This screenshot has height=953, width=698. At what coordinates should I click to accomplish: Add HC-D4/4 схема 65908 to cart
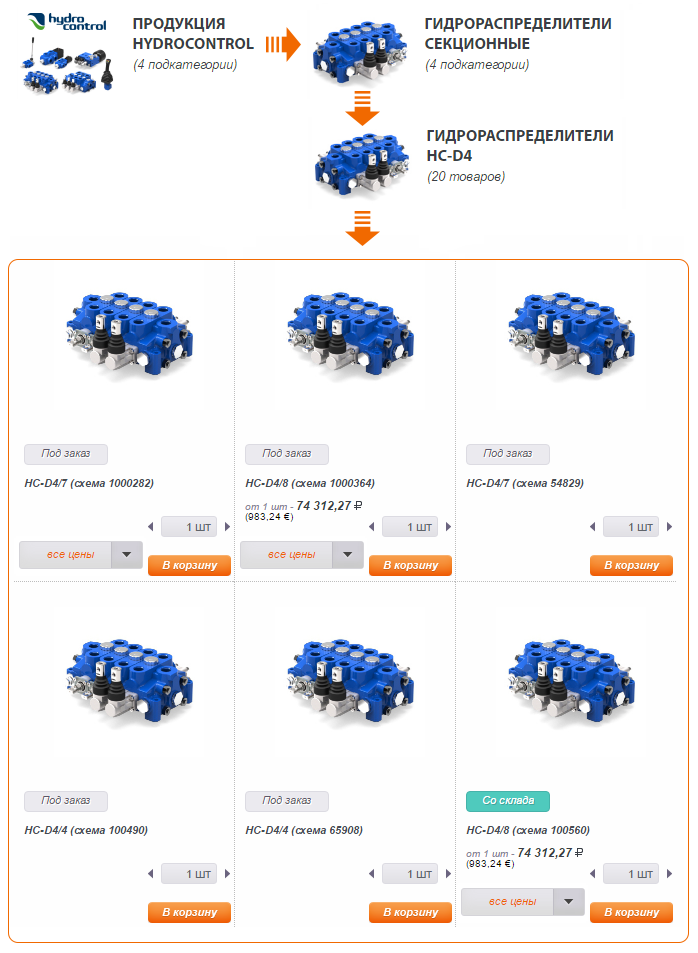pyautogui.click(x=410, y=912)
